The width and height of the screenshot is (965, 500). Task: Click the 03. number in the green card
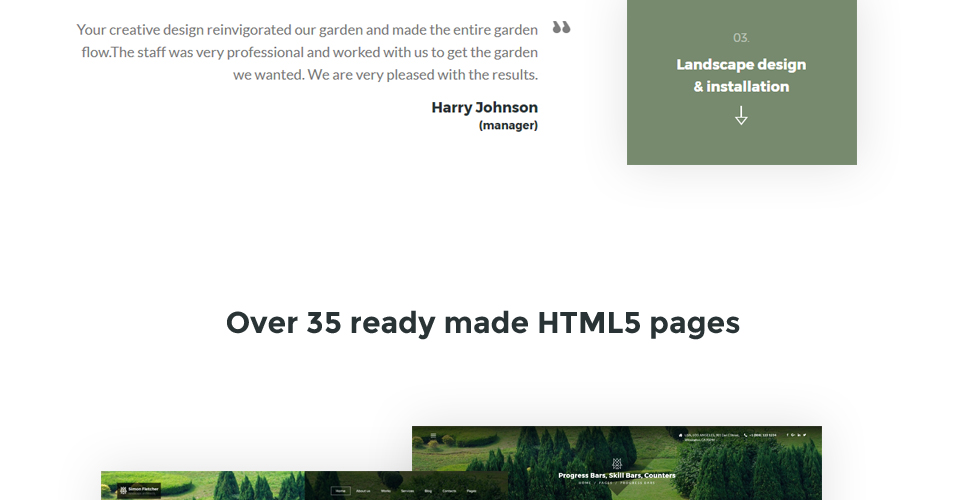coord(741,38)
